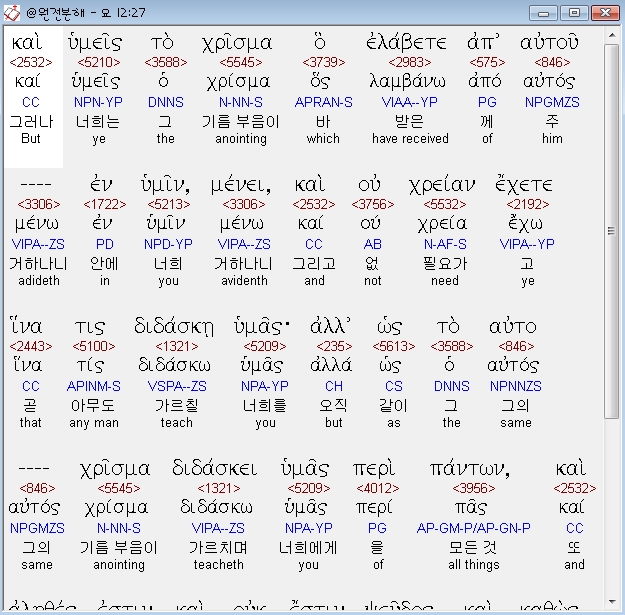The width and height of the screenshot is (625, 615).
Task: Click Strong's number <3739>
Action: pos(324,63)
